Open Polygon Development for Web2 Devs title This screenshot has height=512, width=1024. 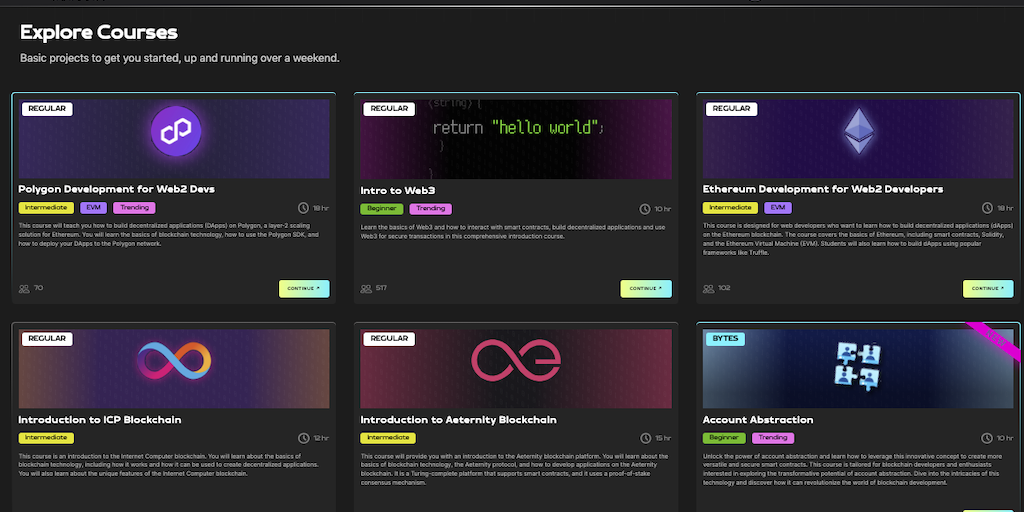coord(116,189)
